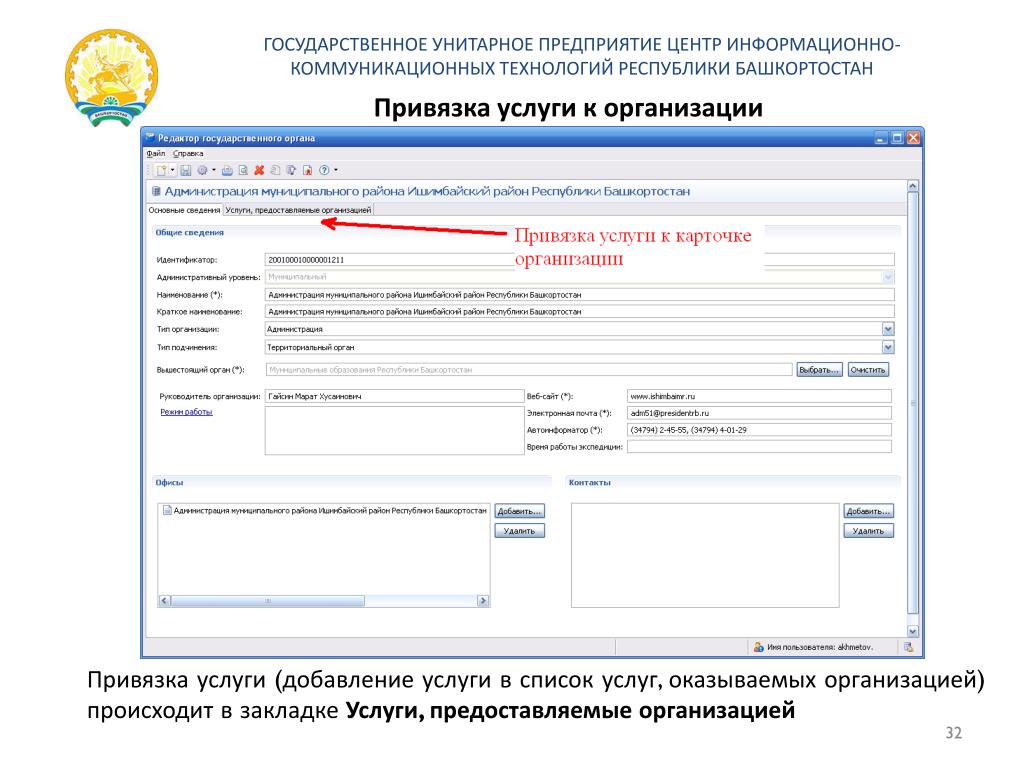Click the Наименование (*) input field
The image size is (1024, 768).
point(579,295)
